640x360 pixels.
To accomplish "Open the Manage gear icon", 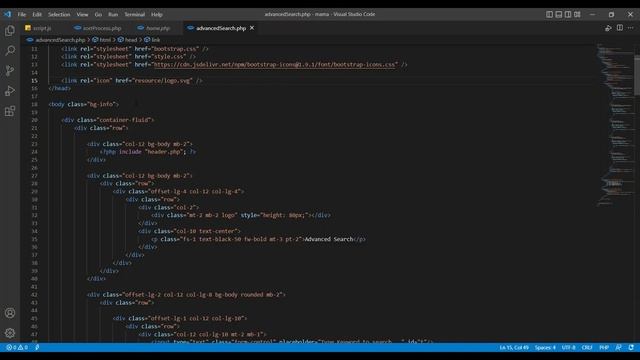I will coord(10,333).
